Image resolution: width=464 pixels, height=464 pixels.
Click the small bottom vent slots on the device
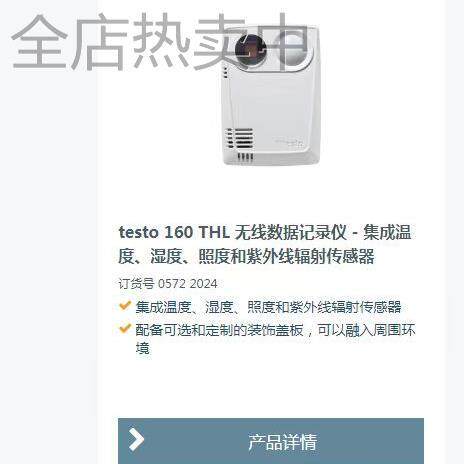coord(245,157)
